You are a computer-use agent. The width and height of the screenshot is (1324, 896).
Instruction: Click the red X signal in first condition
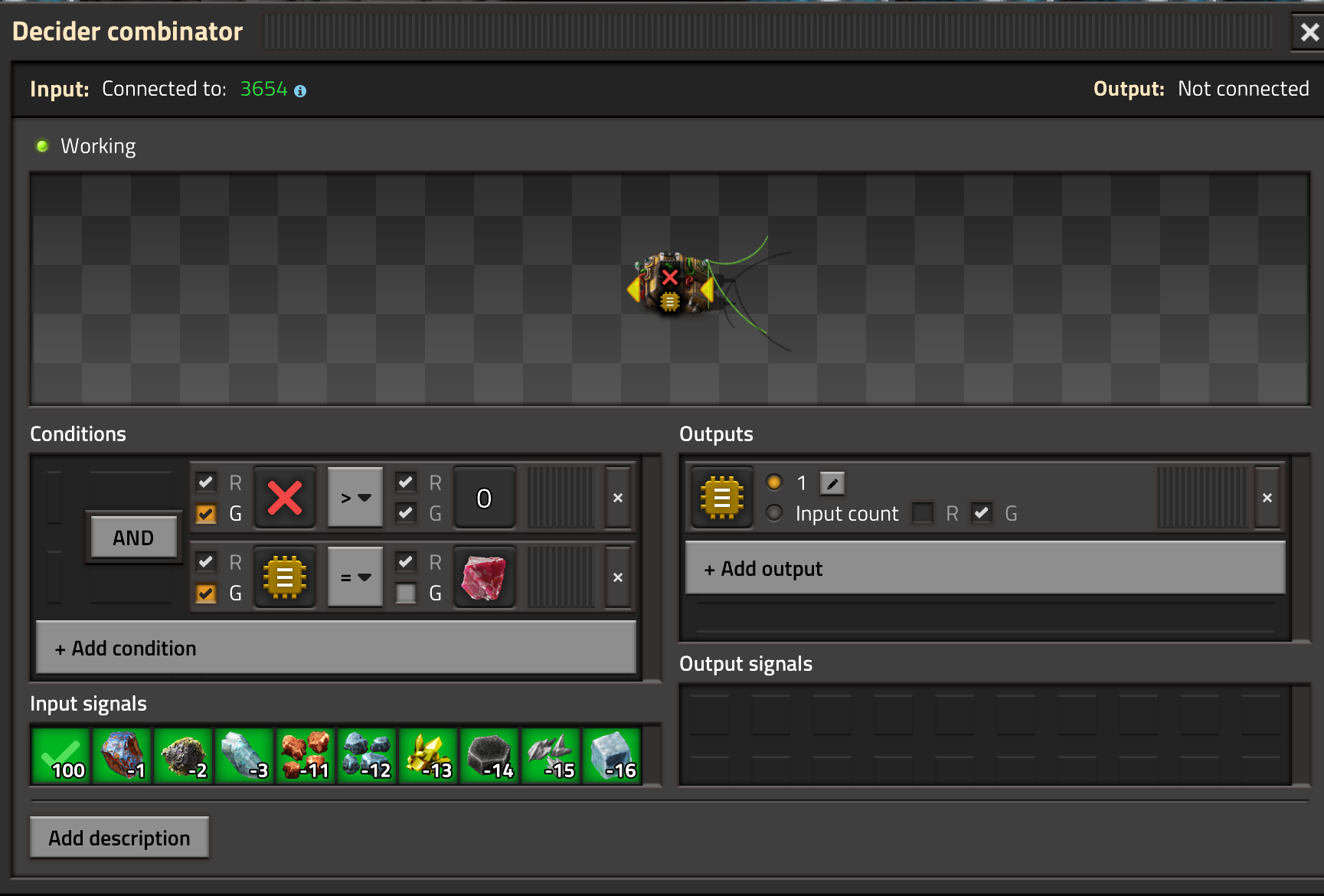point(285,498)
